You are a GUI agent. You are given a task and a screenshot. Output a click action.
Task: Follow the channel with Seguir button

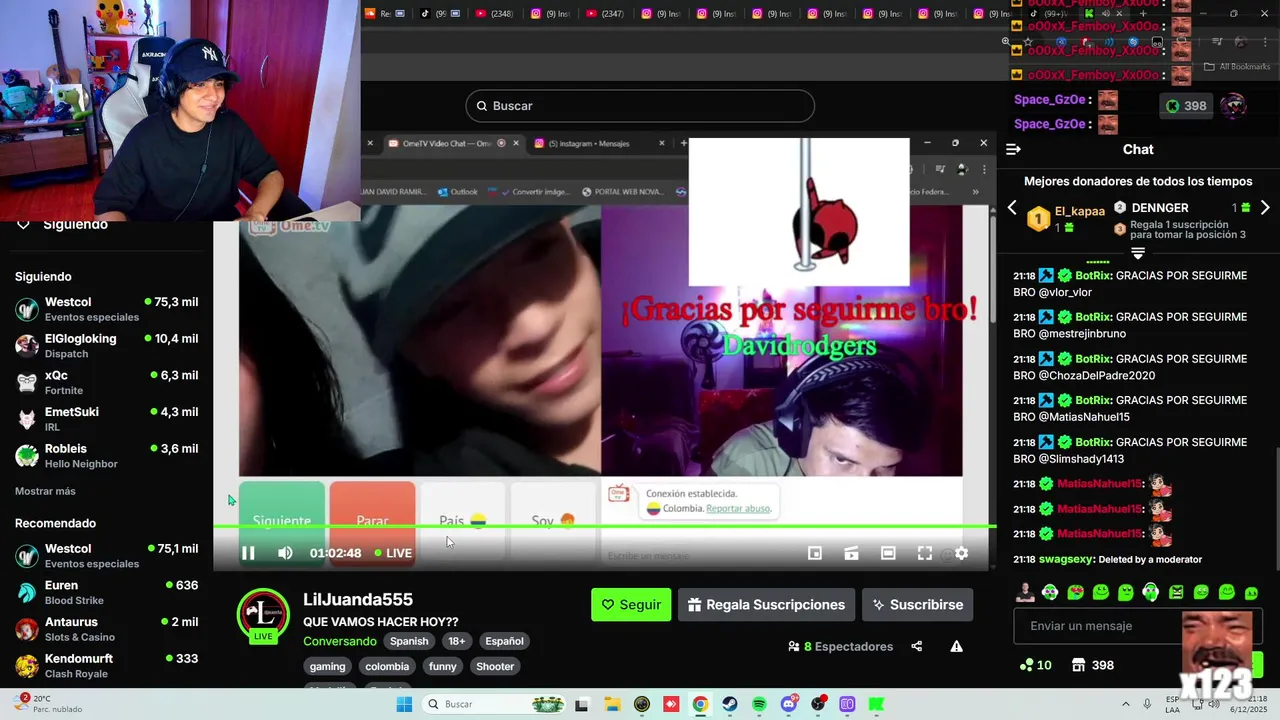[631, 604]
